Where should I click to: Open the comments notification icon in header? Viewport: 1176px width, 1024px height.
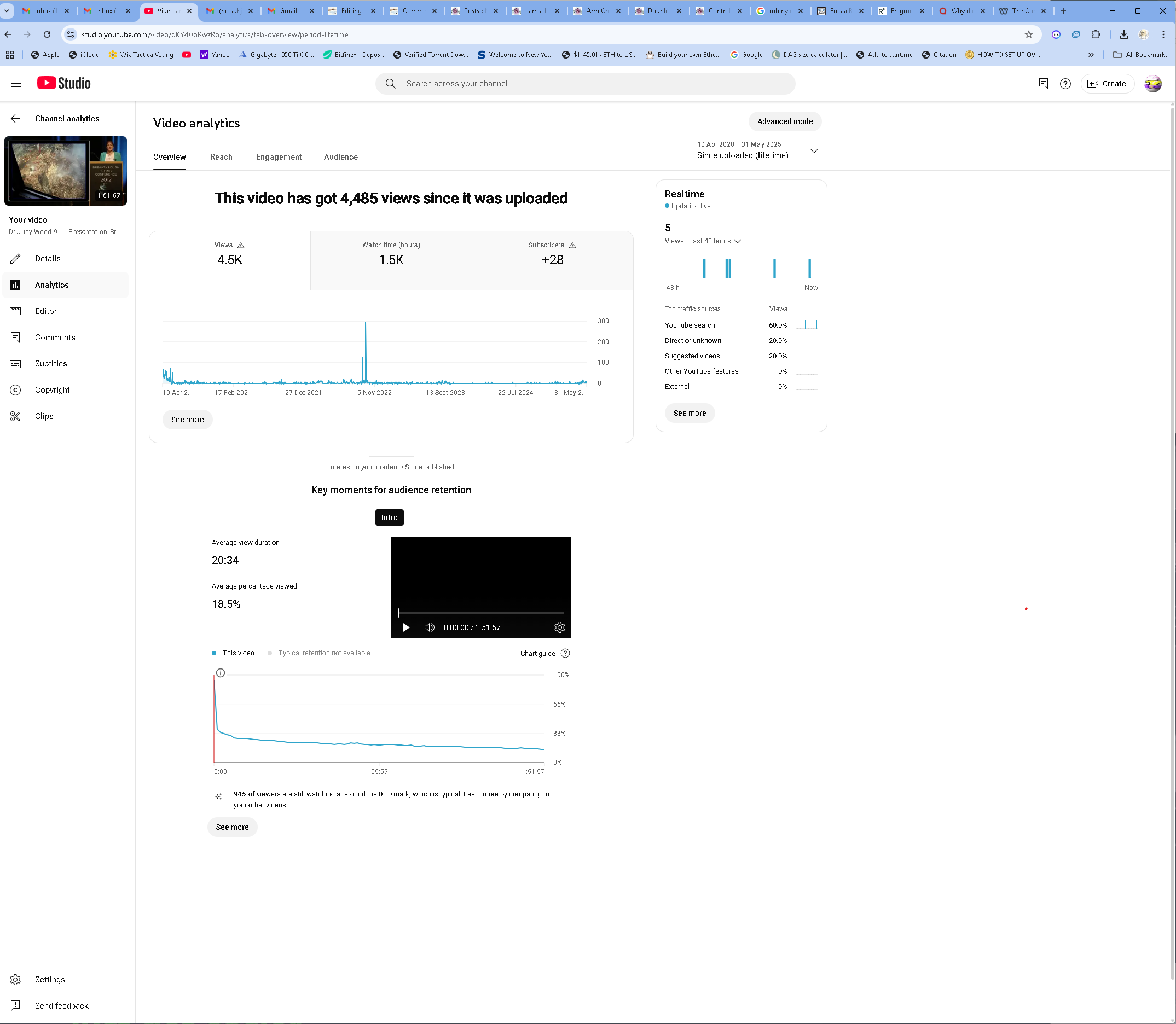(1044, 84)
